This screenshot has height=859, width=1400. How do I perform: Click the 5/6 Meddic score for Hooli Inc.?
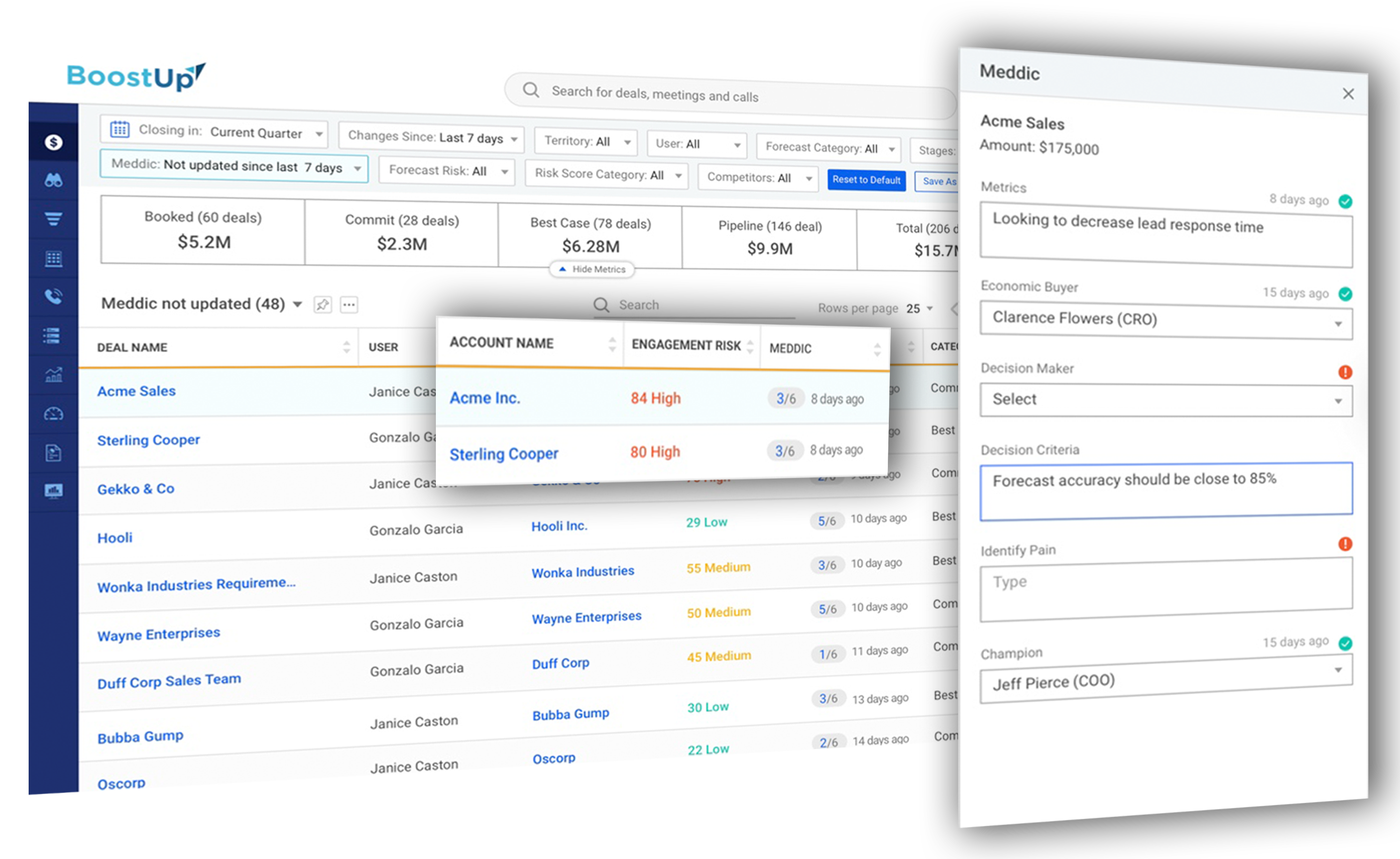[x=827, y=521]
